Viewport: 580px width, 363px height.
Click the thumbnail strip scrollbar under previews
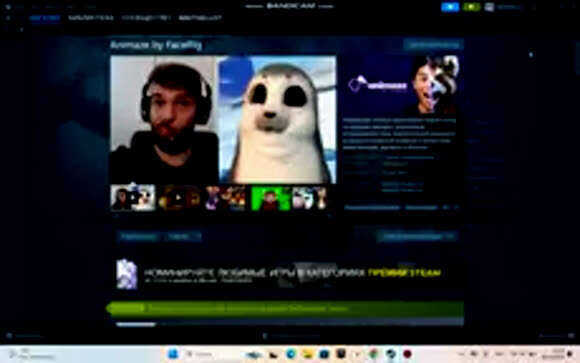pyautogui.click(x=223, y=216)
